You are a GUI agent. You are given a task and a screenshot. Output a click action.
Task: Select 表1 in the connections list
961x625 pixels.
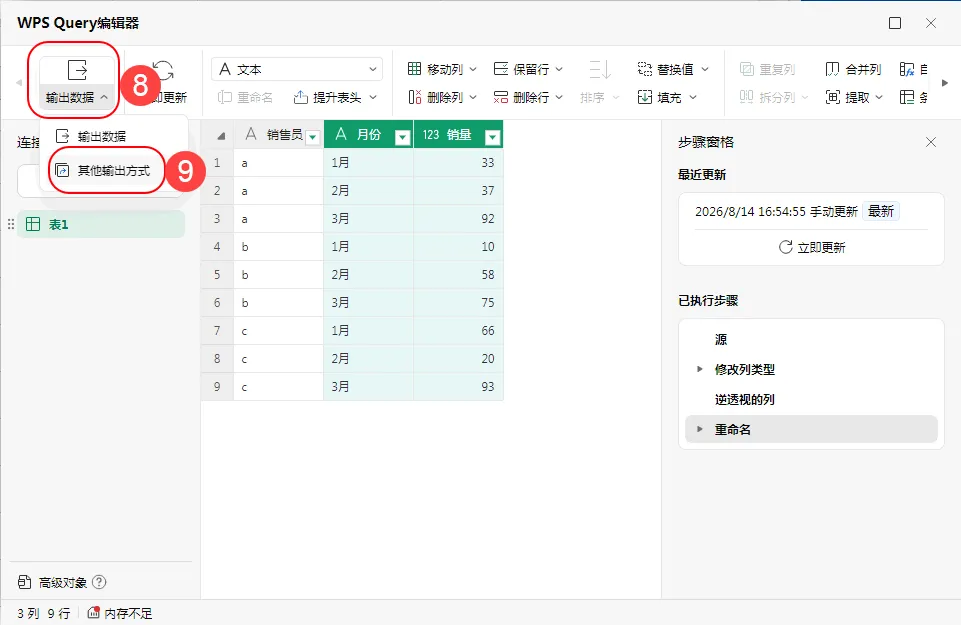(x=101, y=224)
